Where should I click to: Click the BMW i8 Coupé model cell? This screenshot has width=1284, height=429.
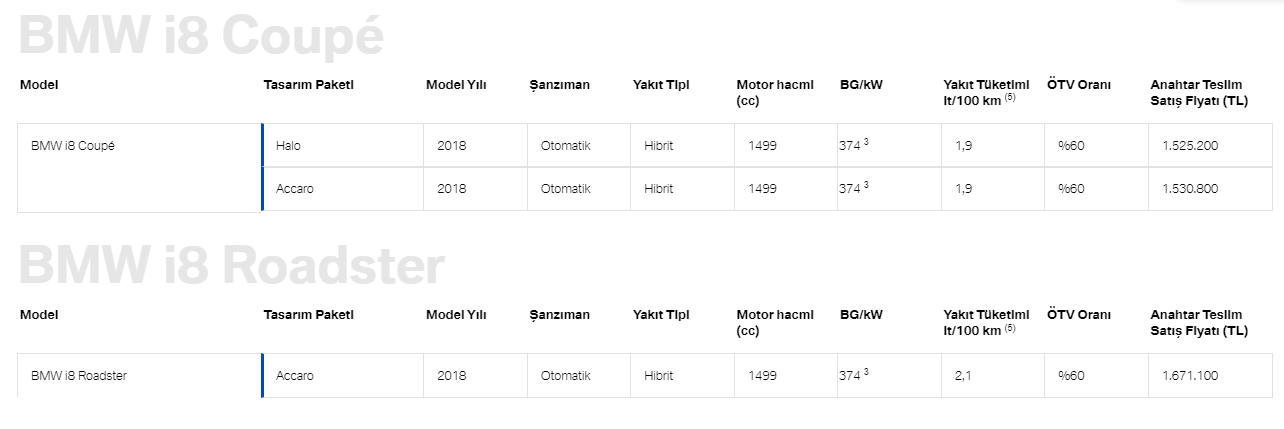click(x=139, y=167)
